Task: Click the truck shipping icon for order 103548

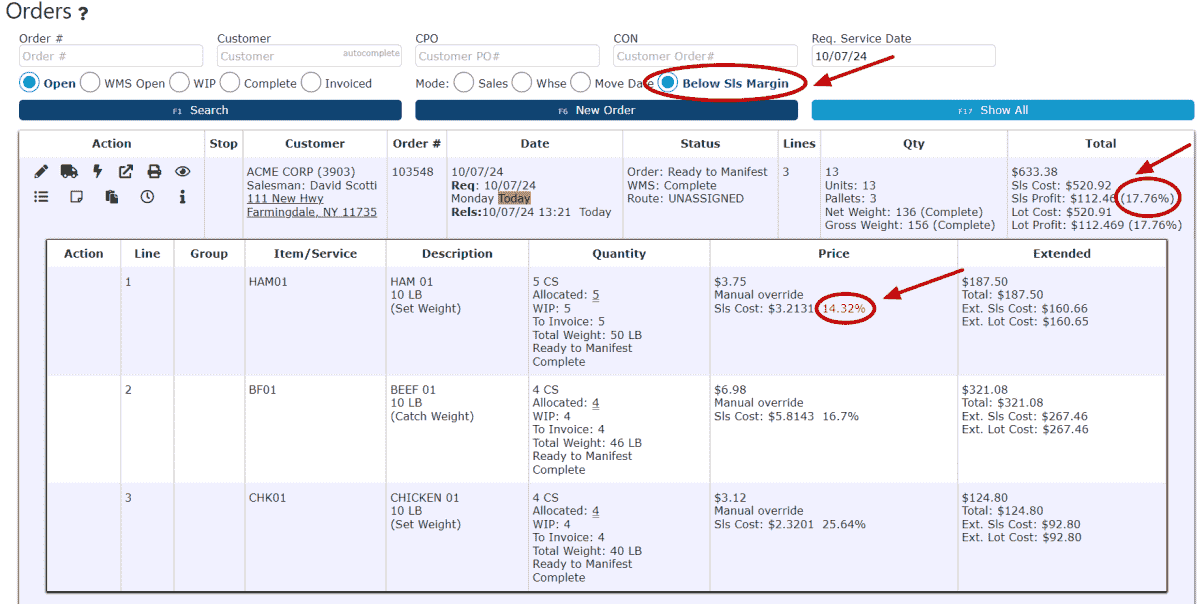Action: [69, 172]
